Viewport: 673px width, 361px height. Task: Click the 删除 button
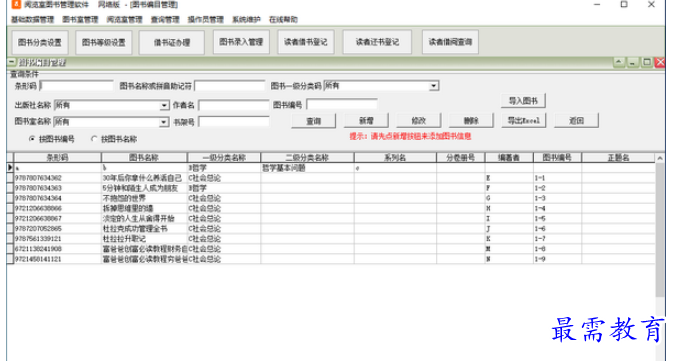[471, 121]
